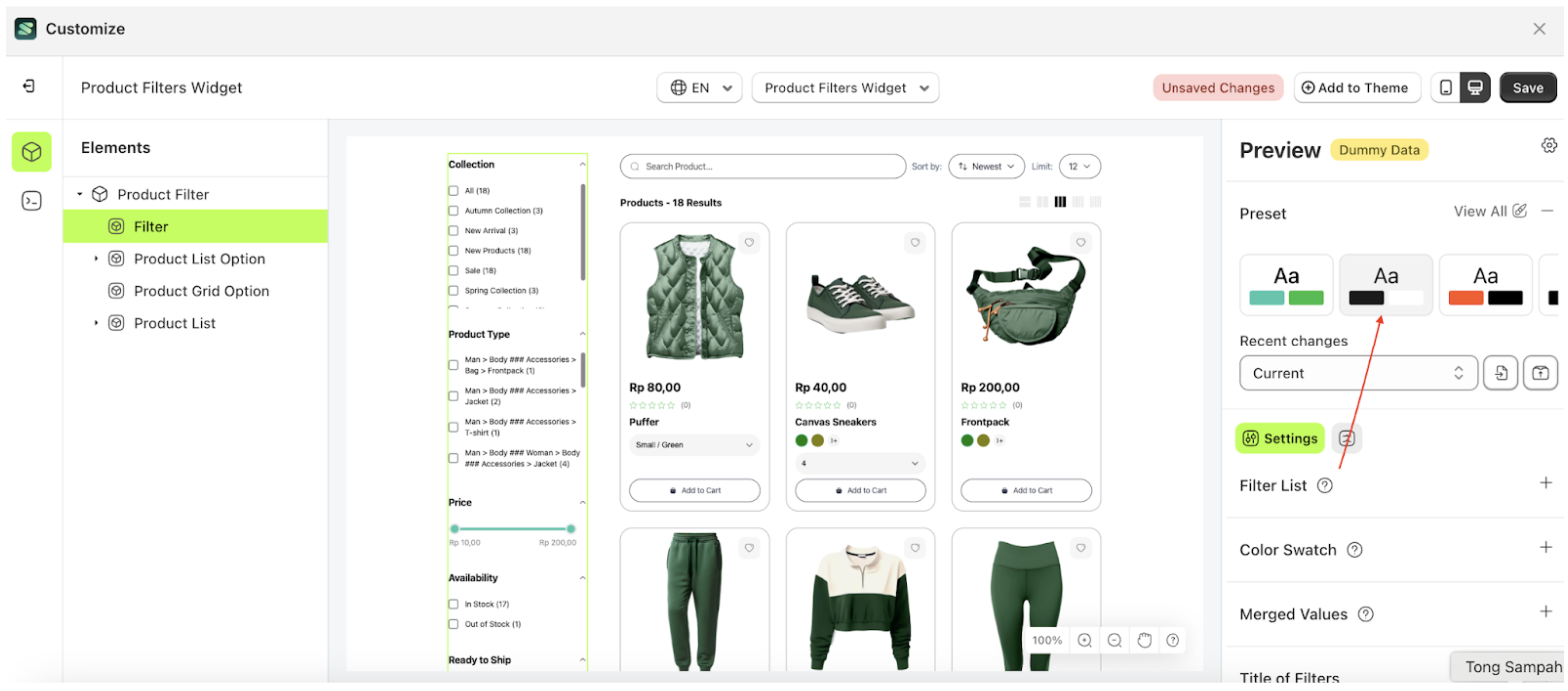Add Puffer vest to wishlist heart
This screenshot has width=1568, height=691.
[749, 243]
